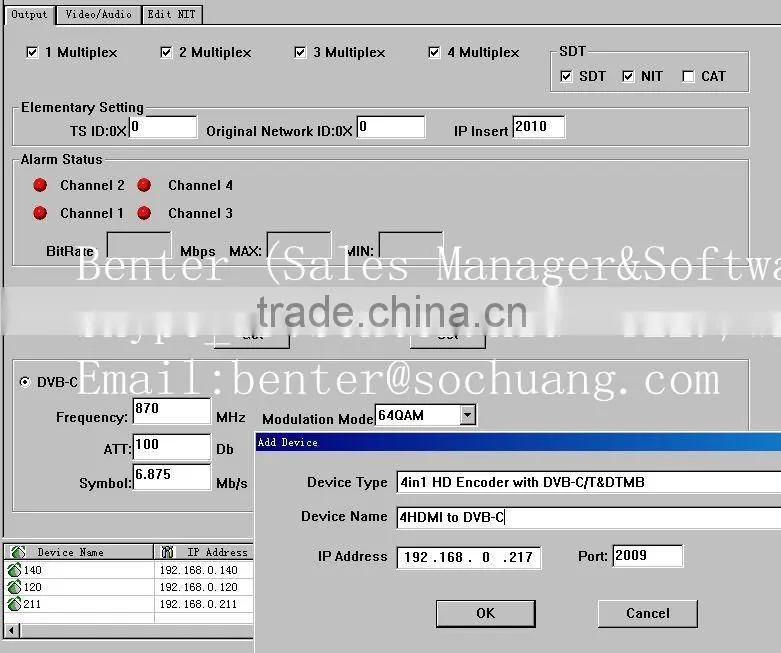Confirm Add Device with OK
Image resolution: width=781 pixels, height=653 pixels.
(x=486, y=613)
